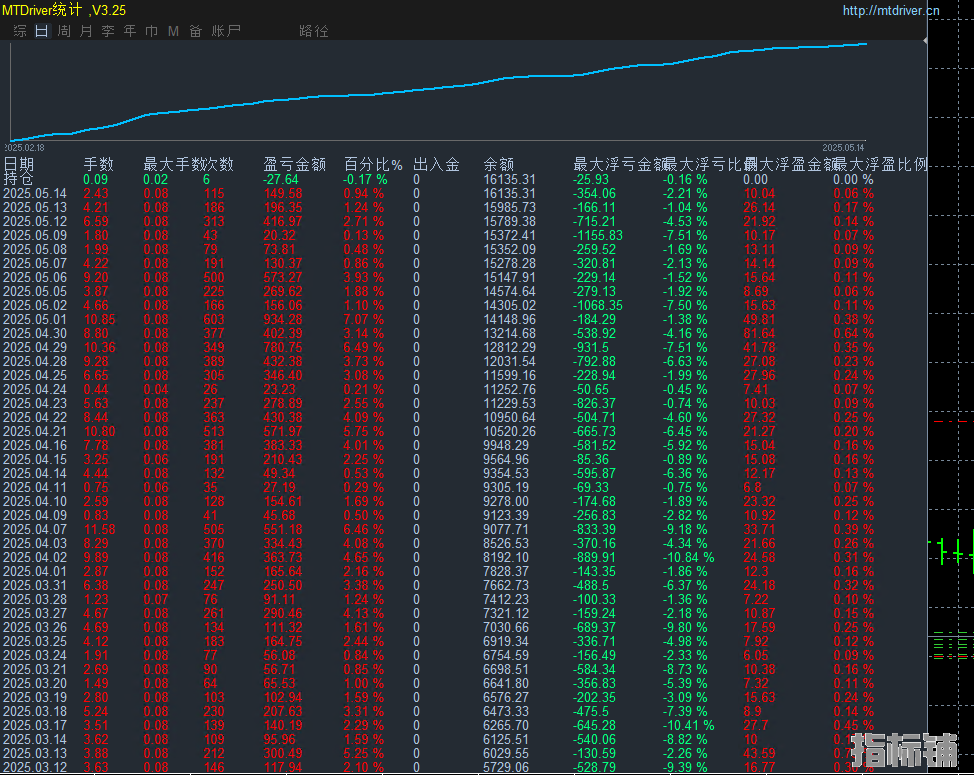Select the 2025.04.29 date row

[x=35, y=347]
